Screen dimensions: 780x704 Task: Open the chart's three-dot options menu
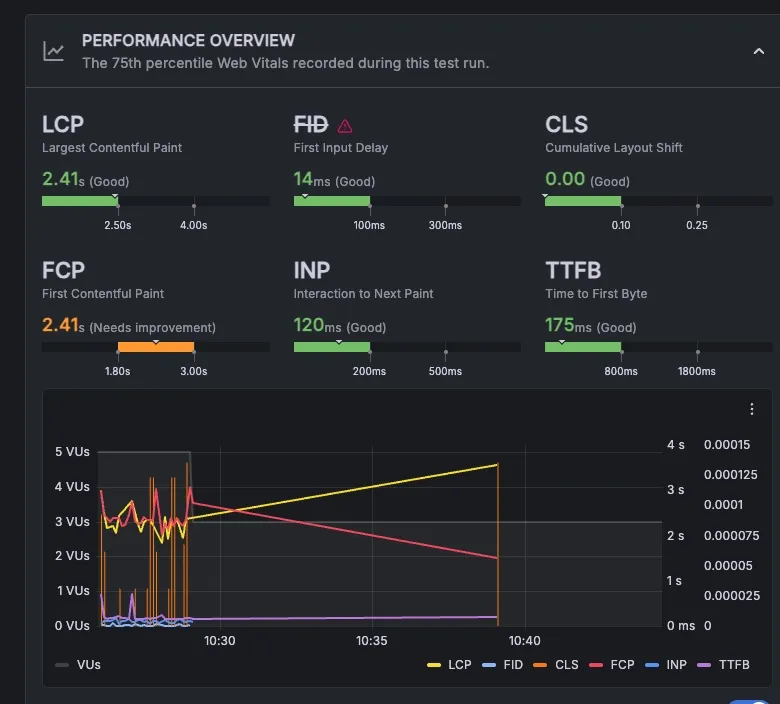752,409
